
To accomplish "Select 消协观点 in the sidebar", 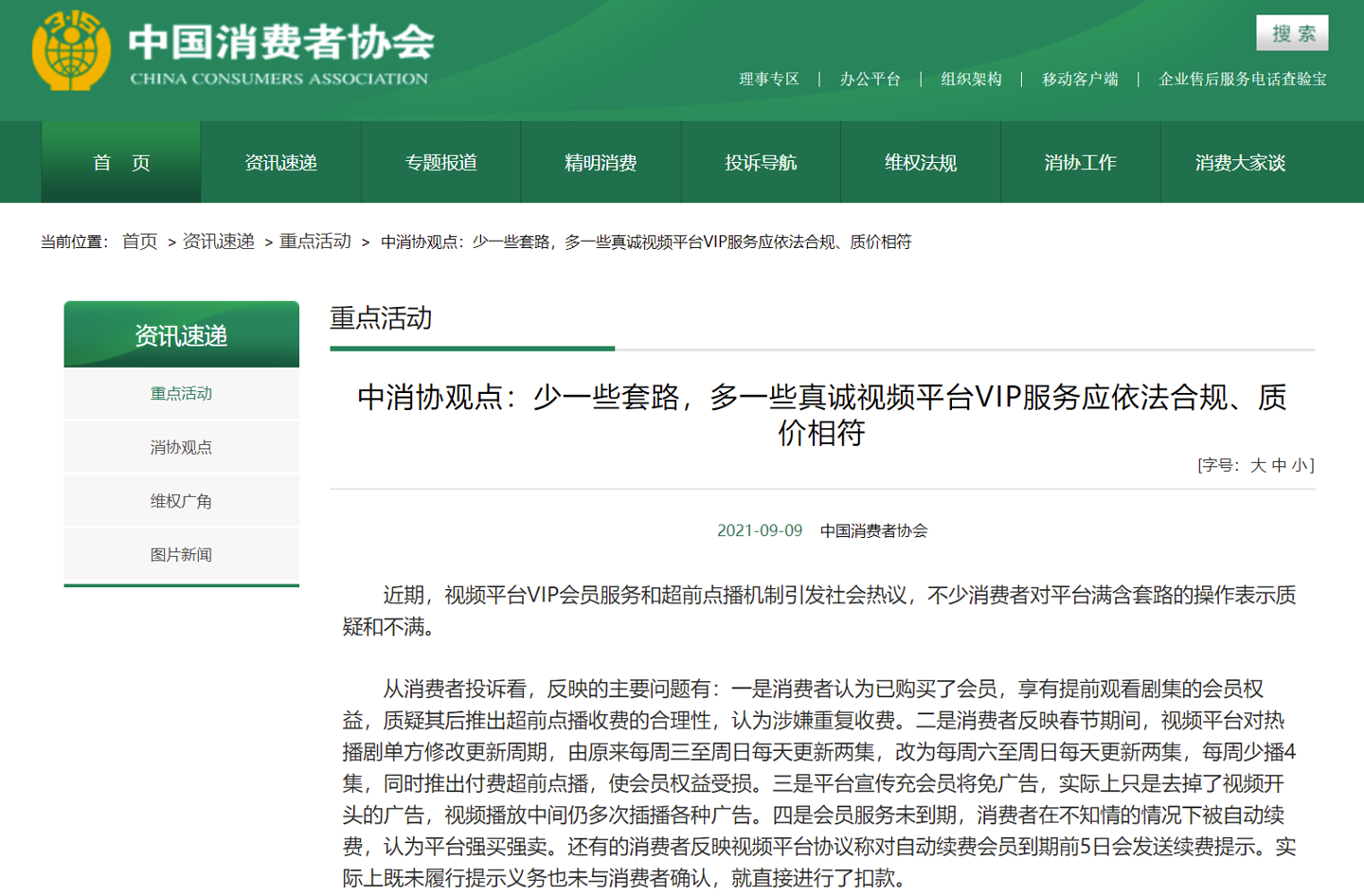I will (181, 447).
